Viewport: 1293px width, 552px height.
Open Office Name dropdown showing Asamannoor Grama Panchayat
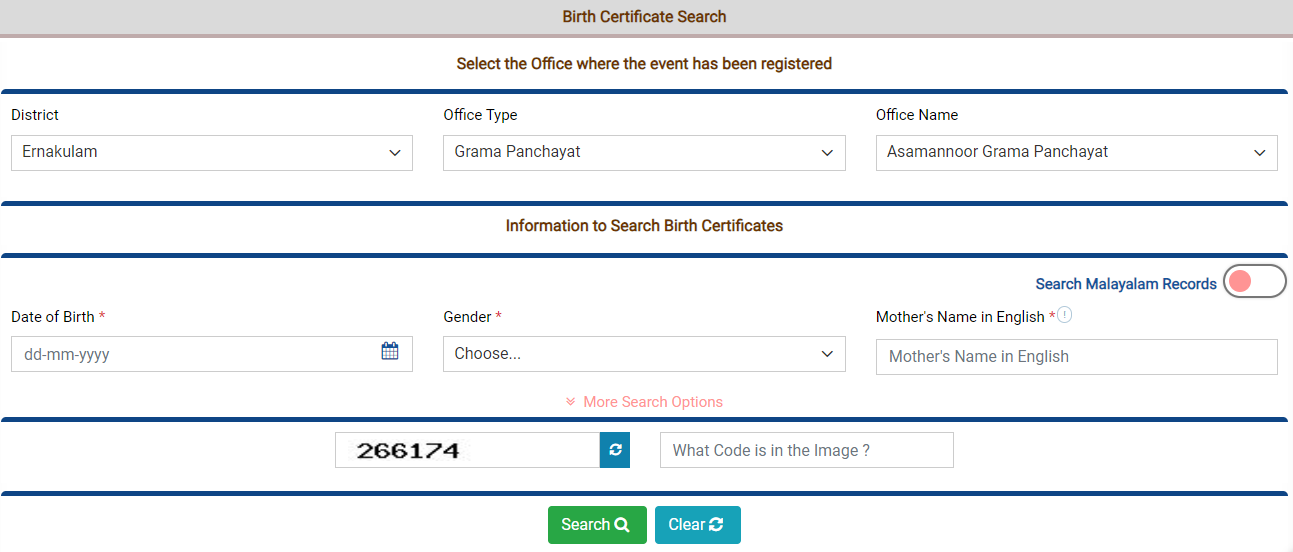1077,153
